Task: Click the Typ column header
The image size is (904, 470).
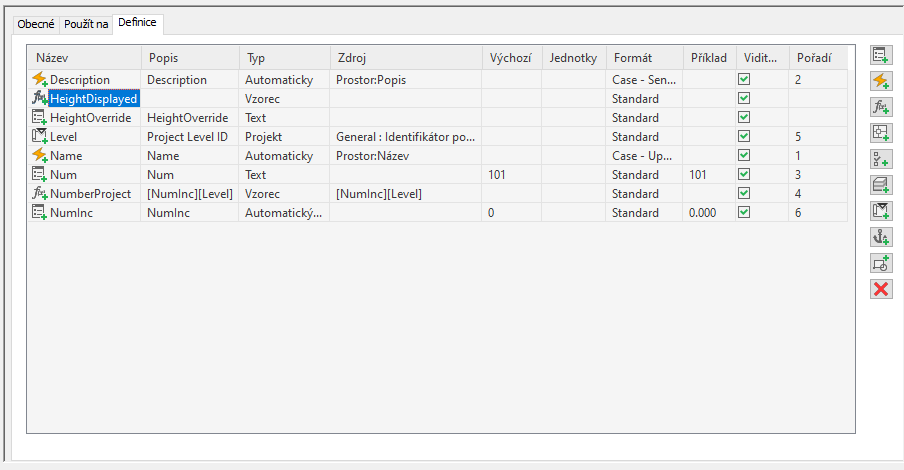Action: point(284,58)
